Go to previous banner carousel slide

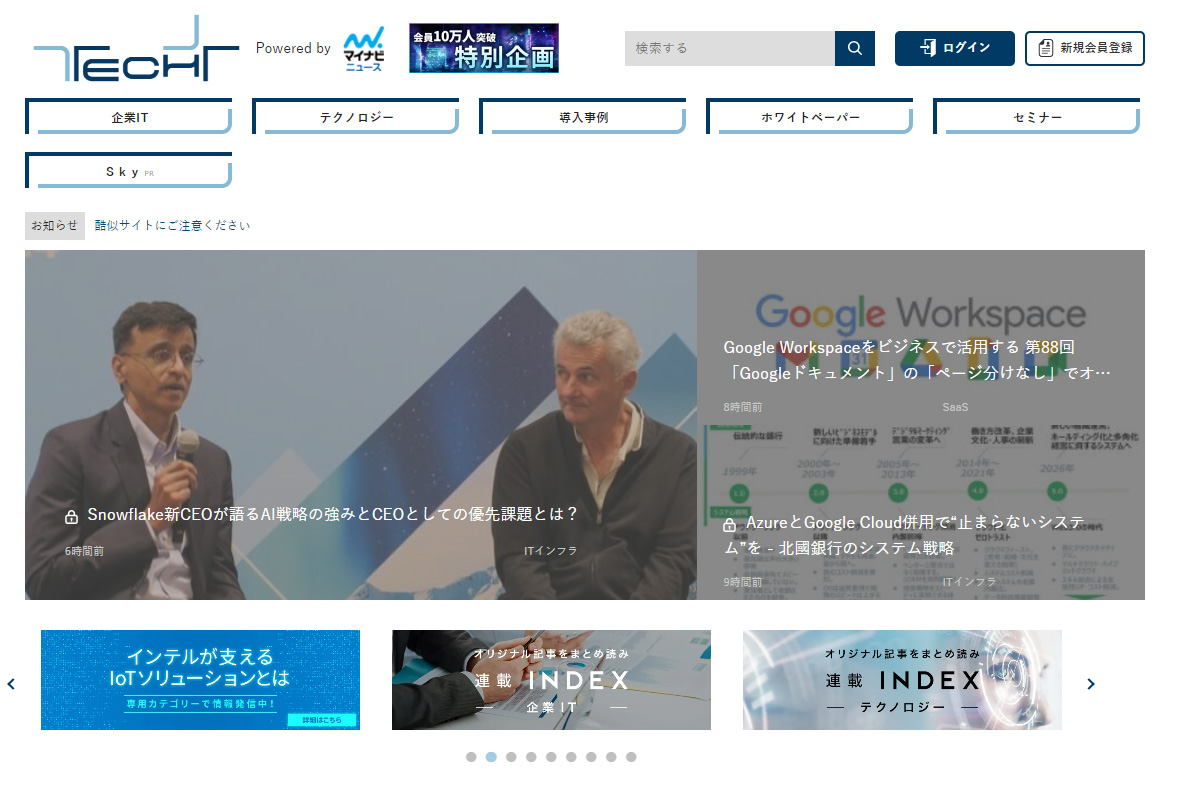(11, 684)
